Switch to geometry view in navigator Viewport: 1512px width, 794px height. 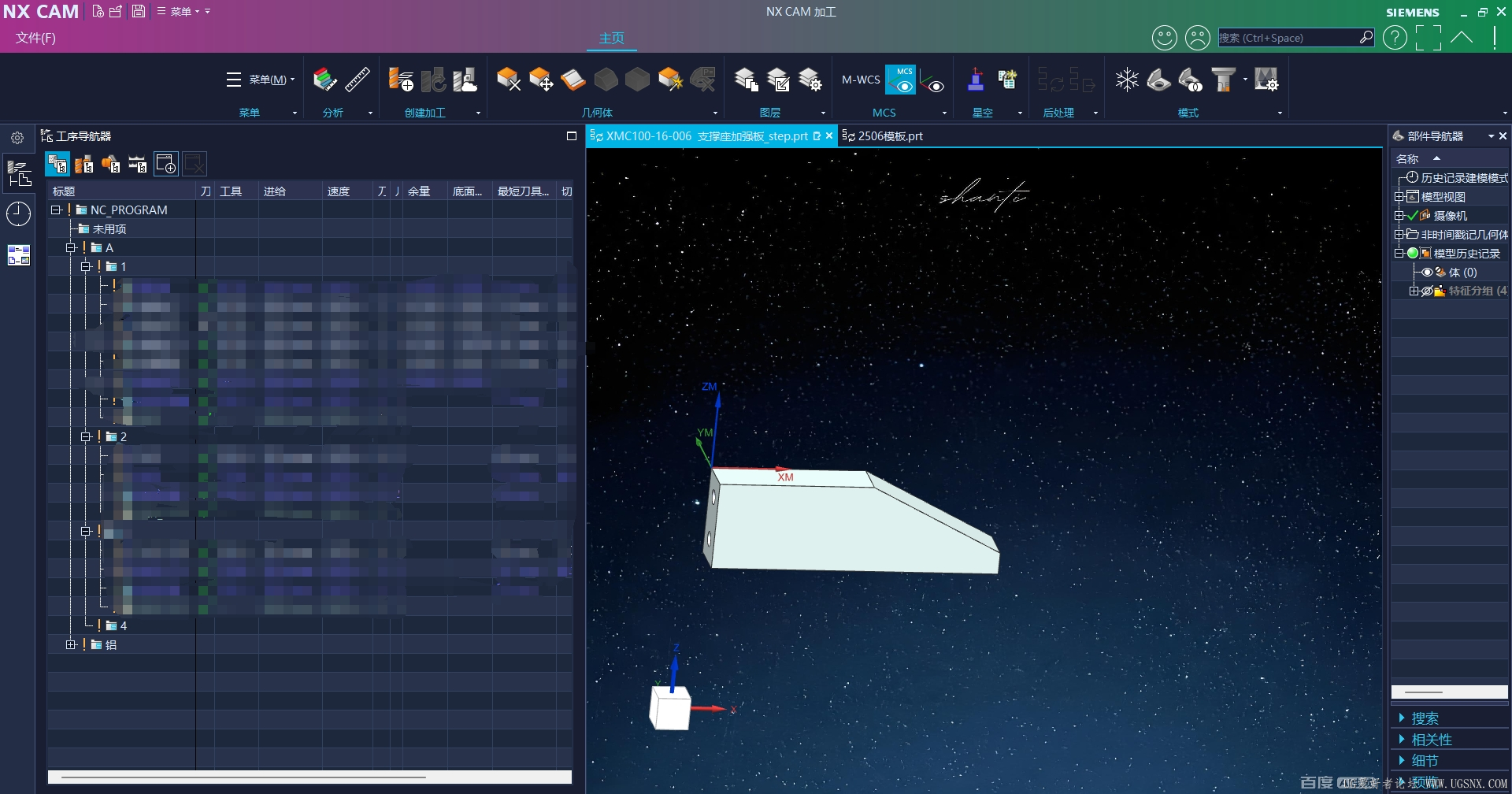tap(111, 164)
